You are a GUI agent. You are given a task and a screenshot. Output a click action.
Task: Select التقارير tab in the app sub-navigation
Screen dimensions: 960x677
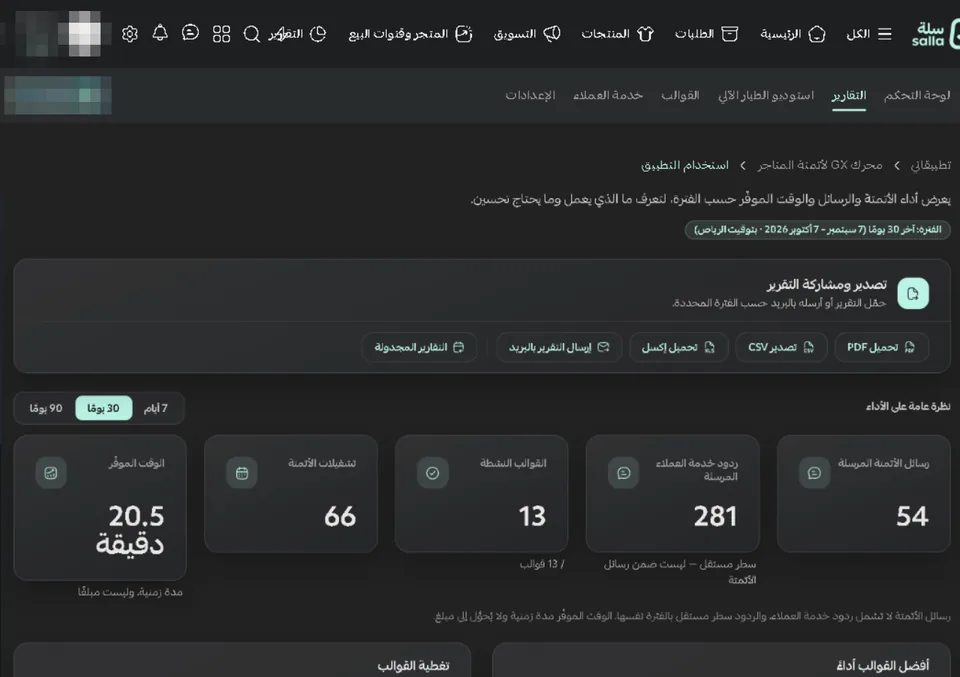849,95
